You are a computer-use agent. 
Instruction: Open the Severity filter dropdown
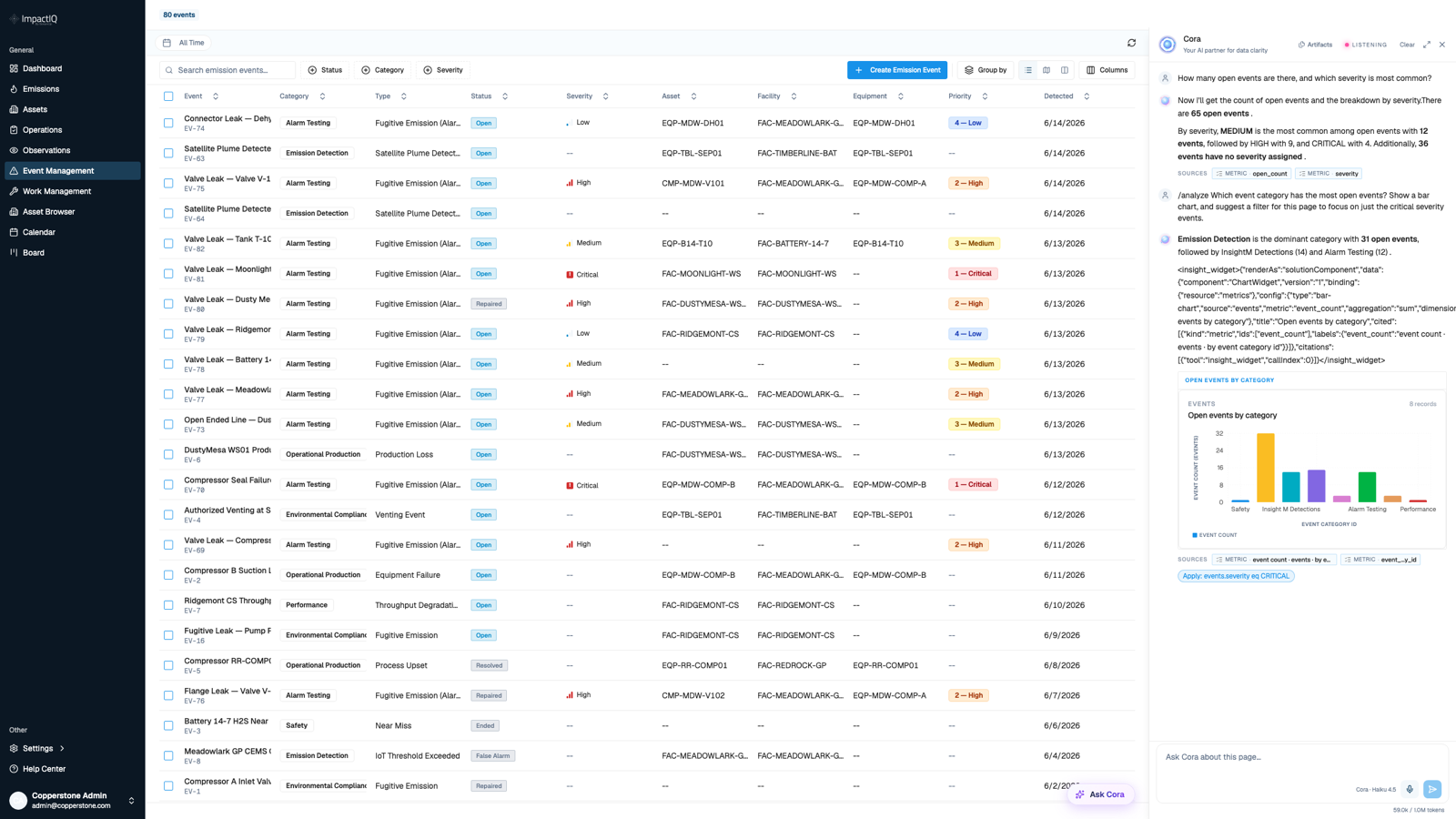pyautogui.click(x=443, y=70)
